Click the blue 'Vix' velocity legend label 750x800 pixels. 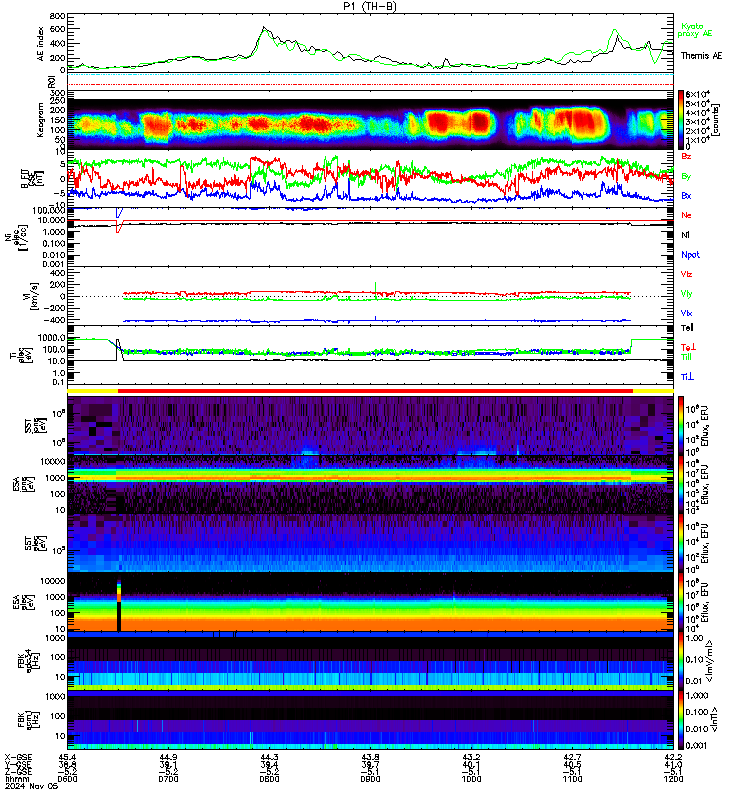pyautogui.click(x=686, y=313)
